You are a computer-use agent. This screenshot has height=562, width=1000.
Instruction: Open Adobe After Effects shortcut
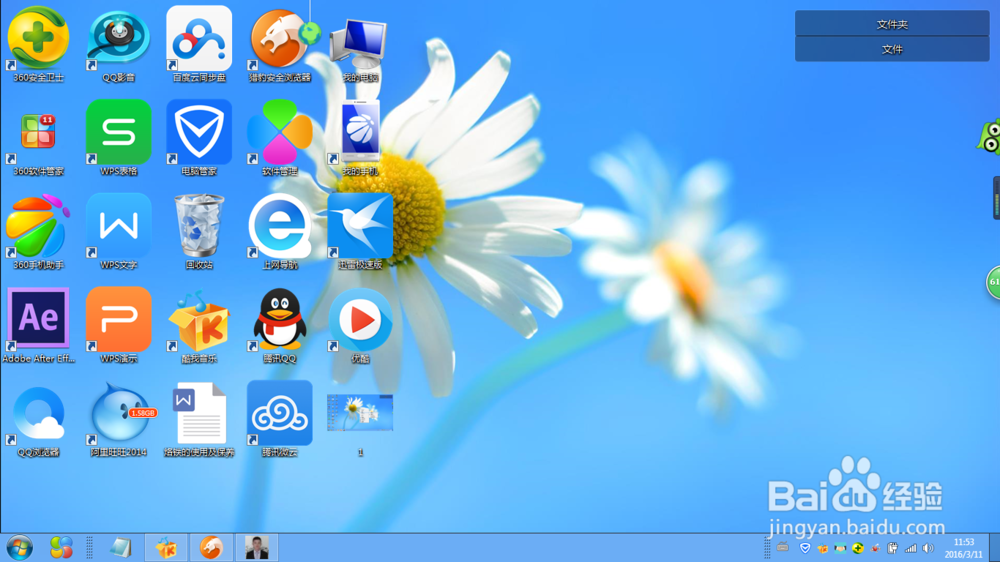click(x=38, y=325)
